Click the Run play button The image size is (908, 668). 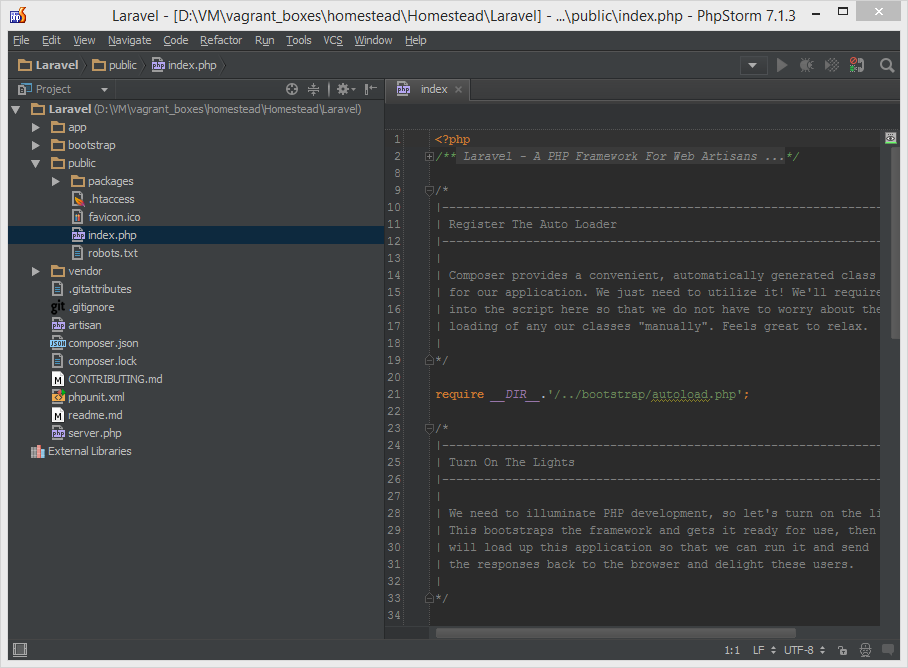(x=782, y=65)
